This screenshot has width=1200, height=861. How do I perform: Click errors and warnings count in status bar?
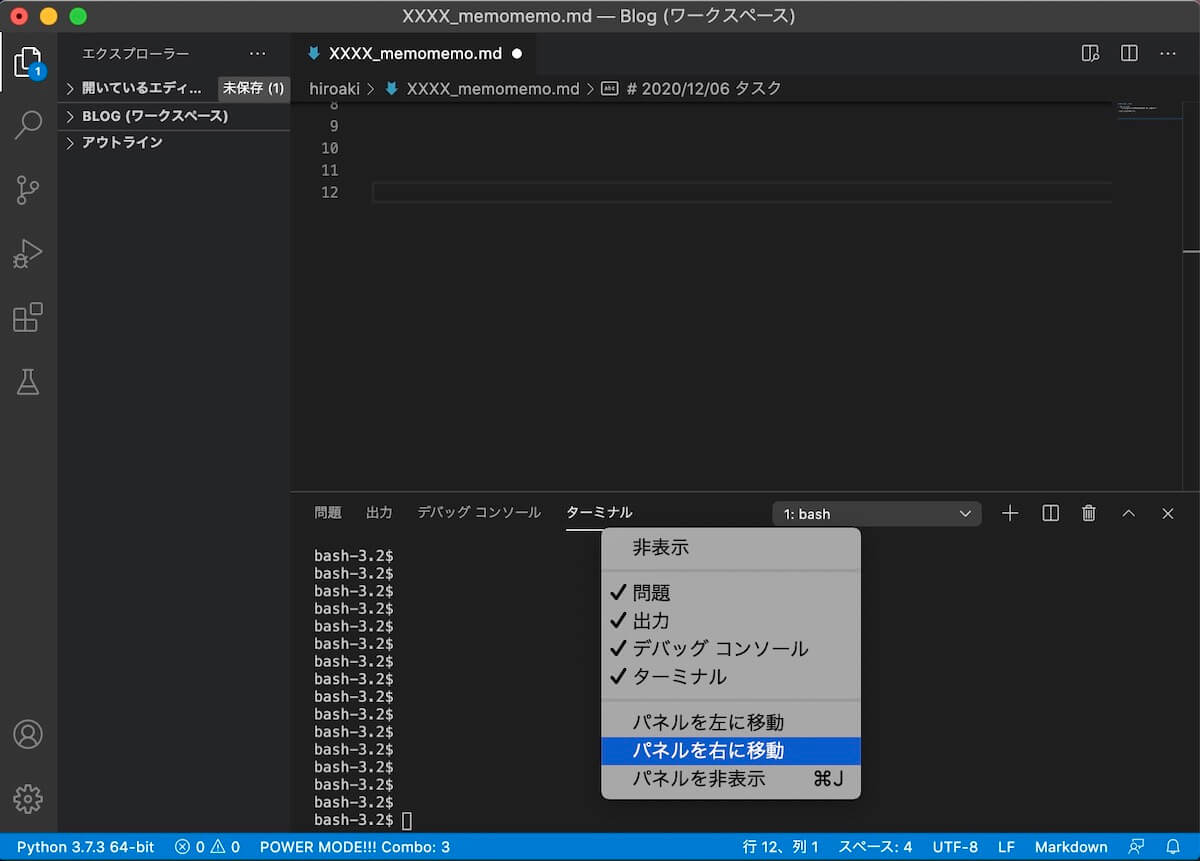click(x=207, y=847)
